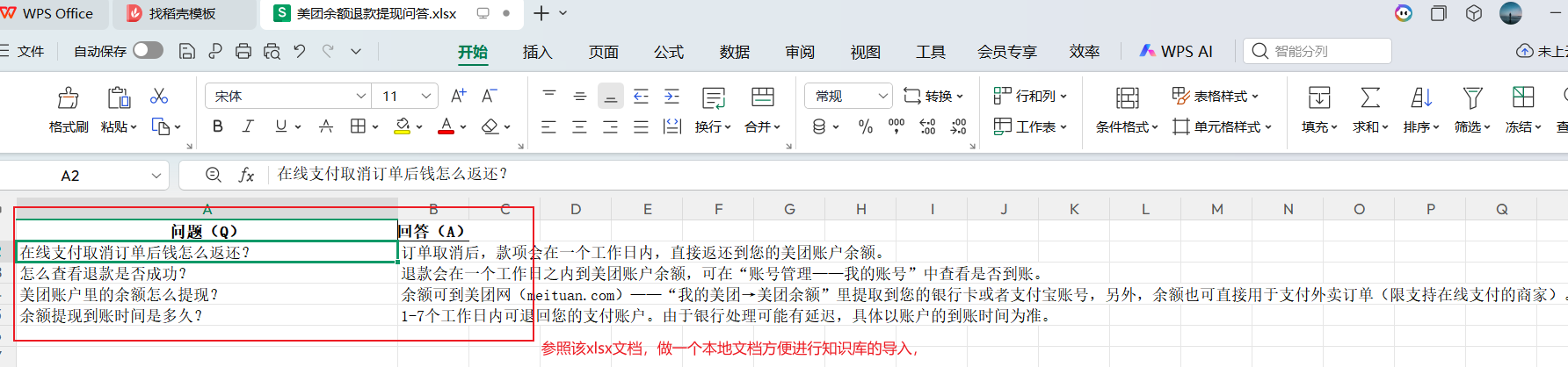Viewport: 1568px width, 367px height.
Task: Apply the thousands separator style icon
Action: [x=897, y=126]
